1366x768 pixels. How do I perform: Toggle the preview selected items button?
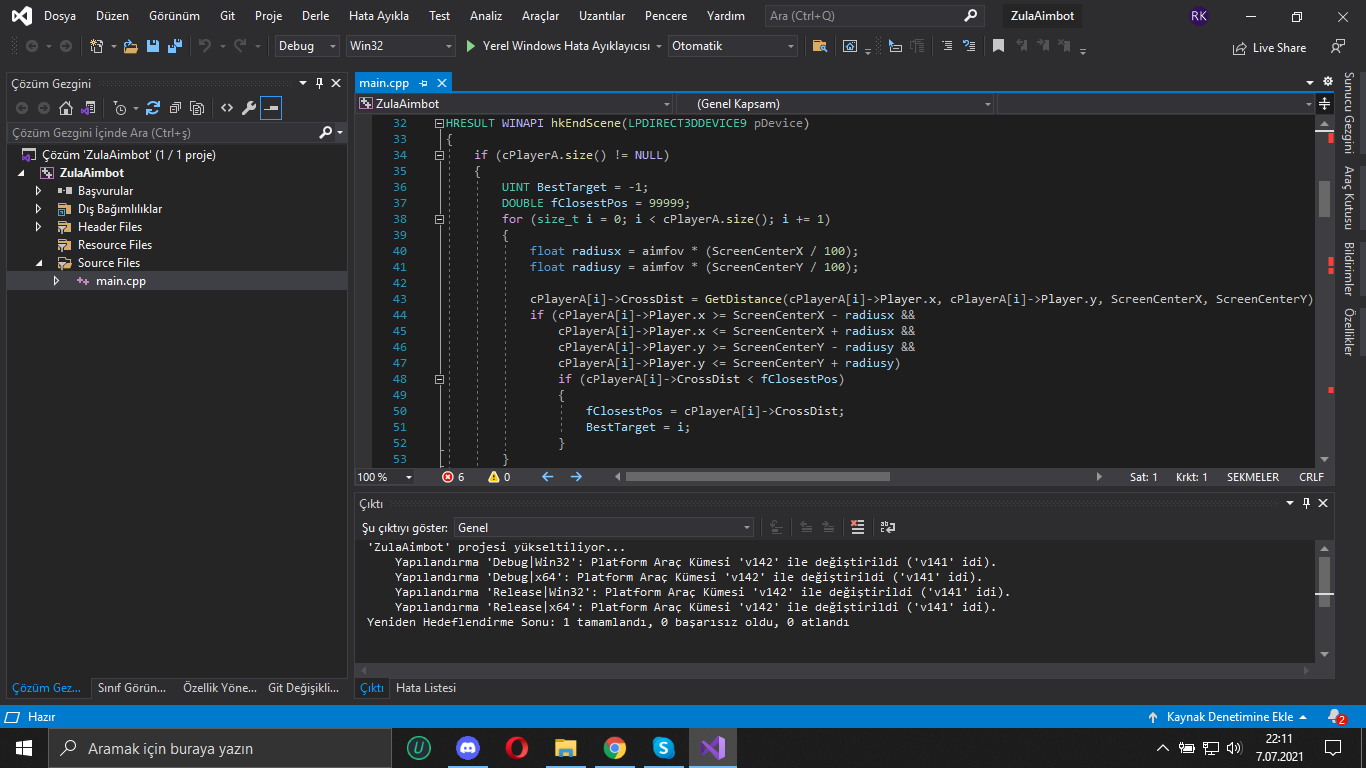[x=271, y=108]
